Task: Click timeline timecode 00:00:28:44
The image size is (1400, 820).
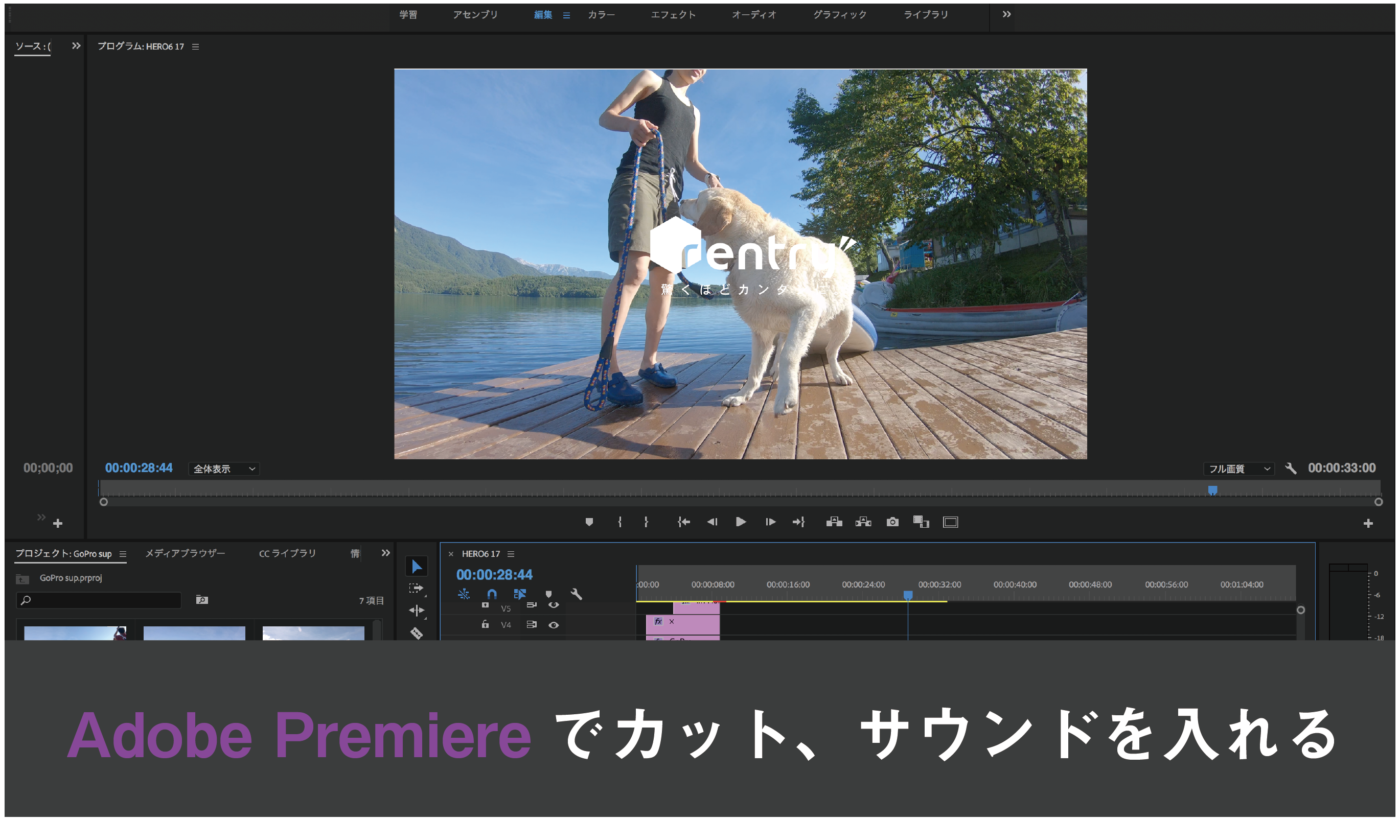Action: 495,575
